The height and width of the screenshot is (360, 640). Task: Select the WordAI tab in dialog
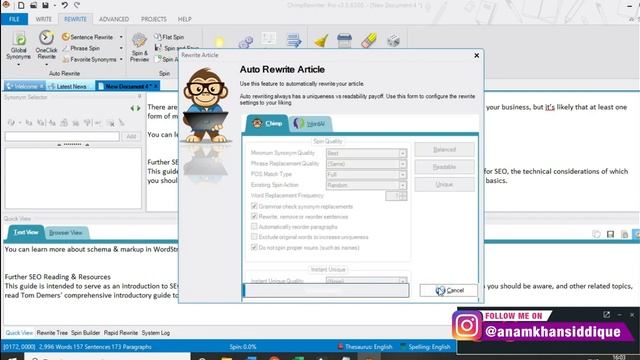(x=310, y=124)
